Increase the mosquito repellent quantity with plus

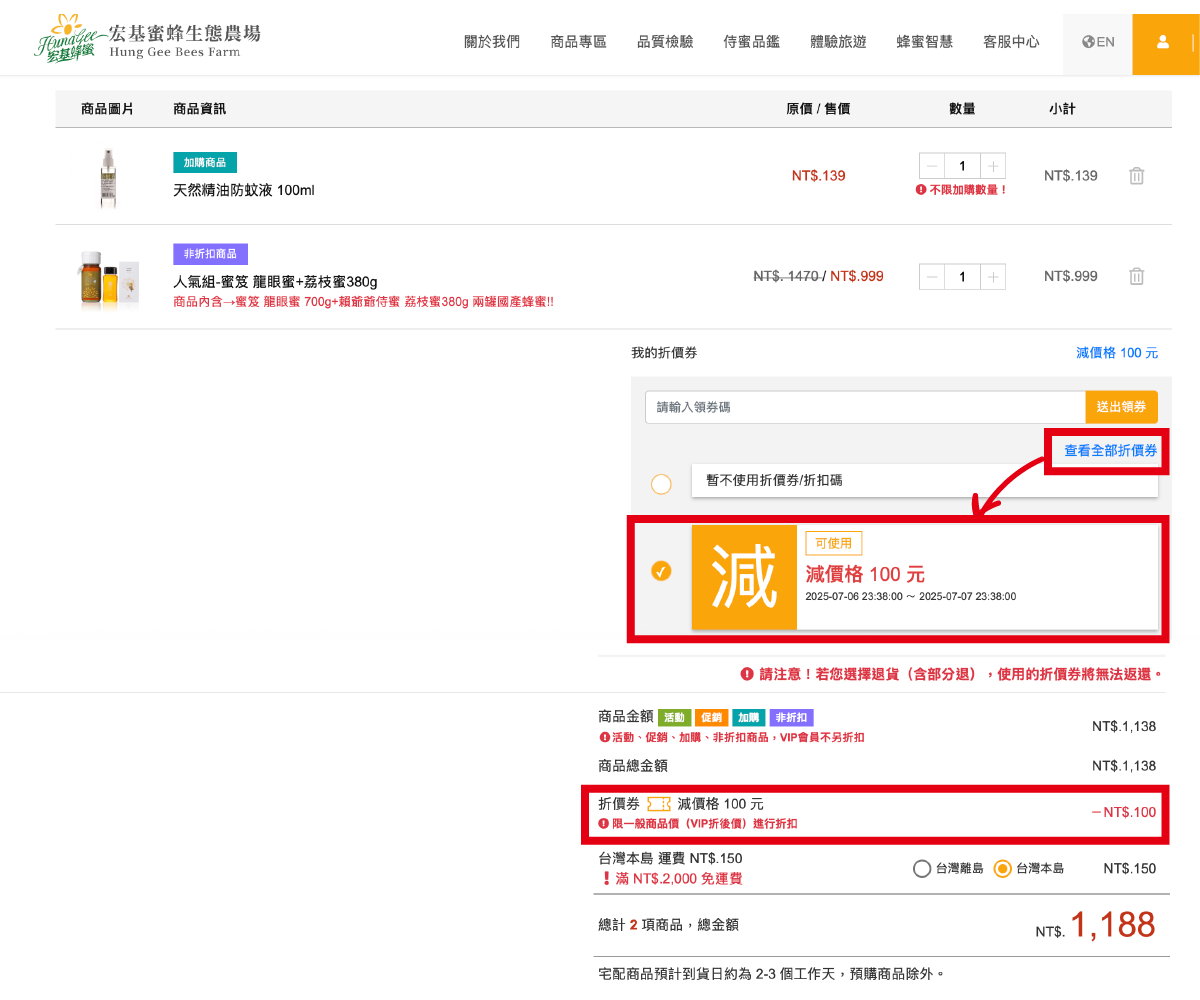tap(992, 166)
